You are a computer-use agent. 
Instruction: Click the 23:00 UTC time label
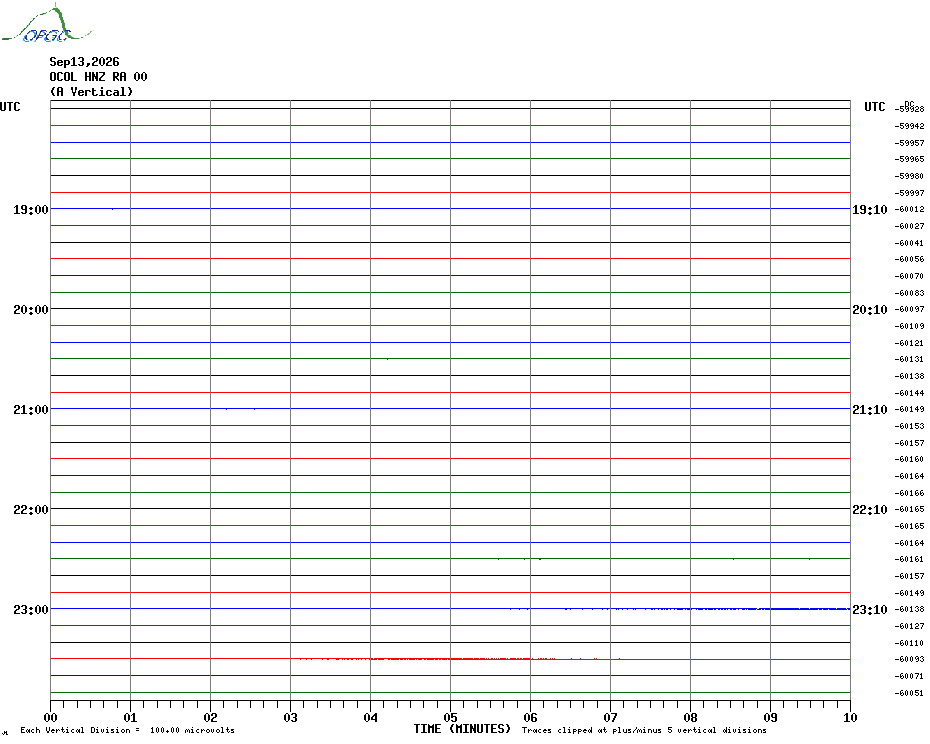click(31, 609)
